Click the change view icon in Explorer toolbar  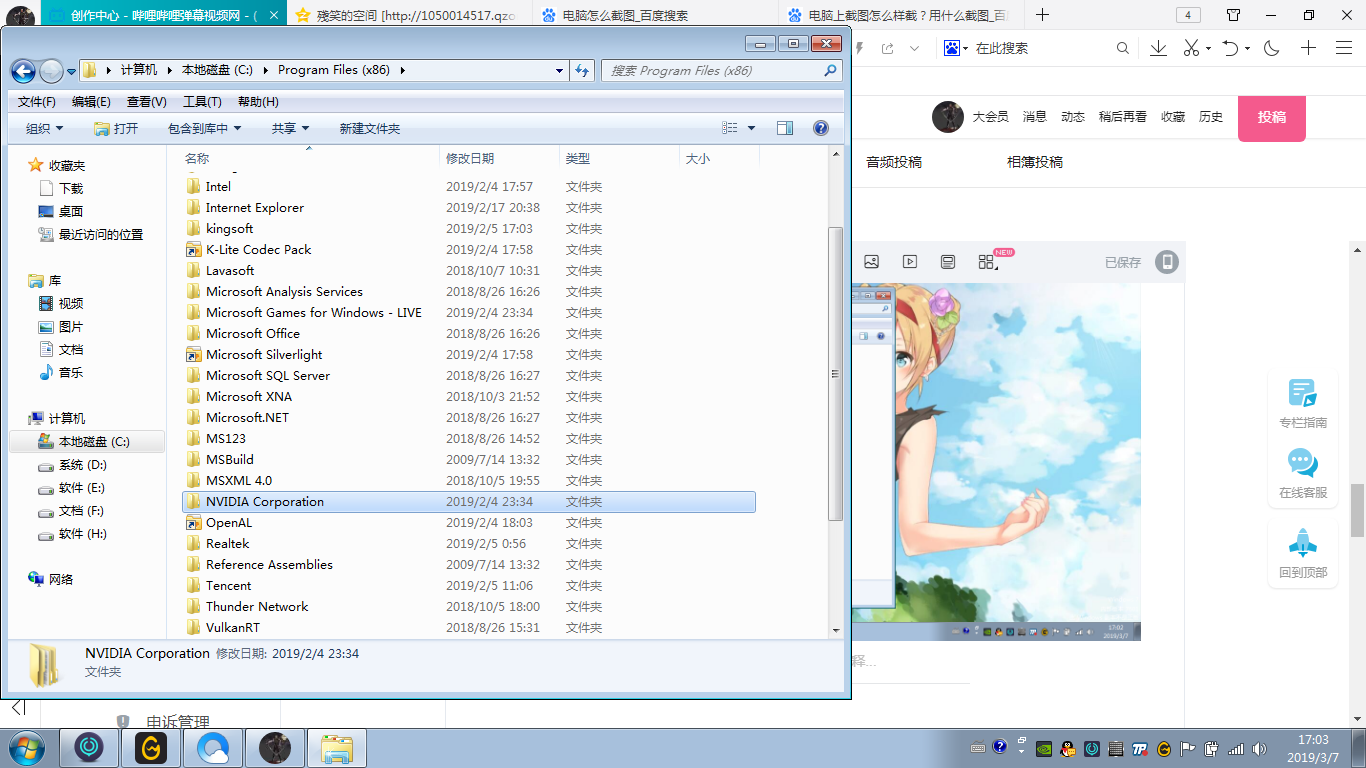[x=730, y=128]
